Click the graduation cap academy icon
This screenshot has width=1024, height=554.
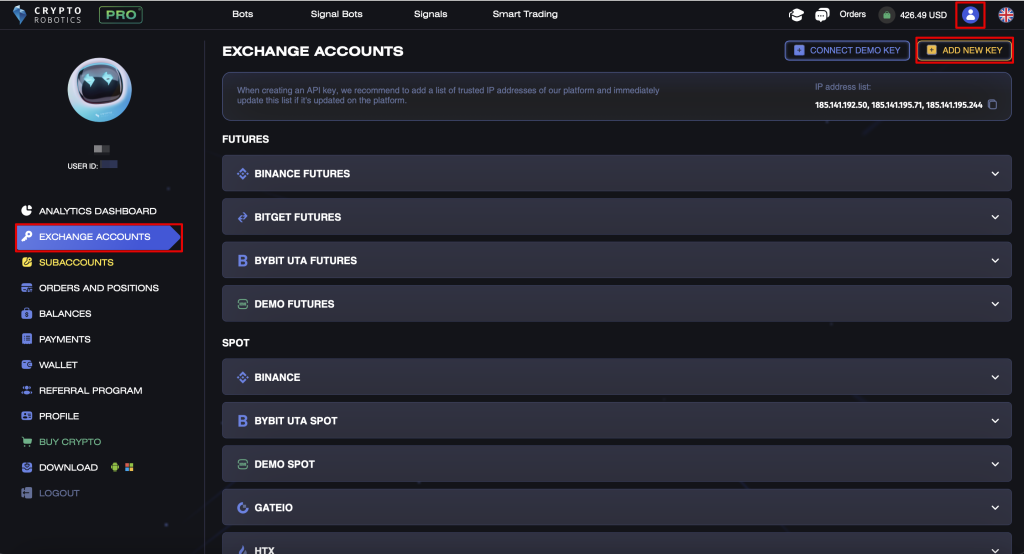(796, 14)
